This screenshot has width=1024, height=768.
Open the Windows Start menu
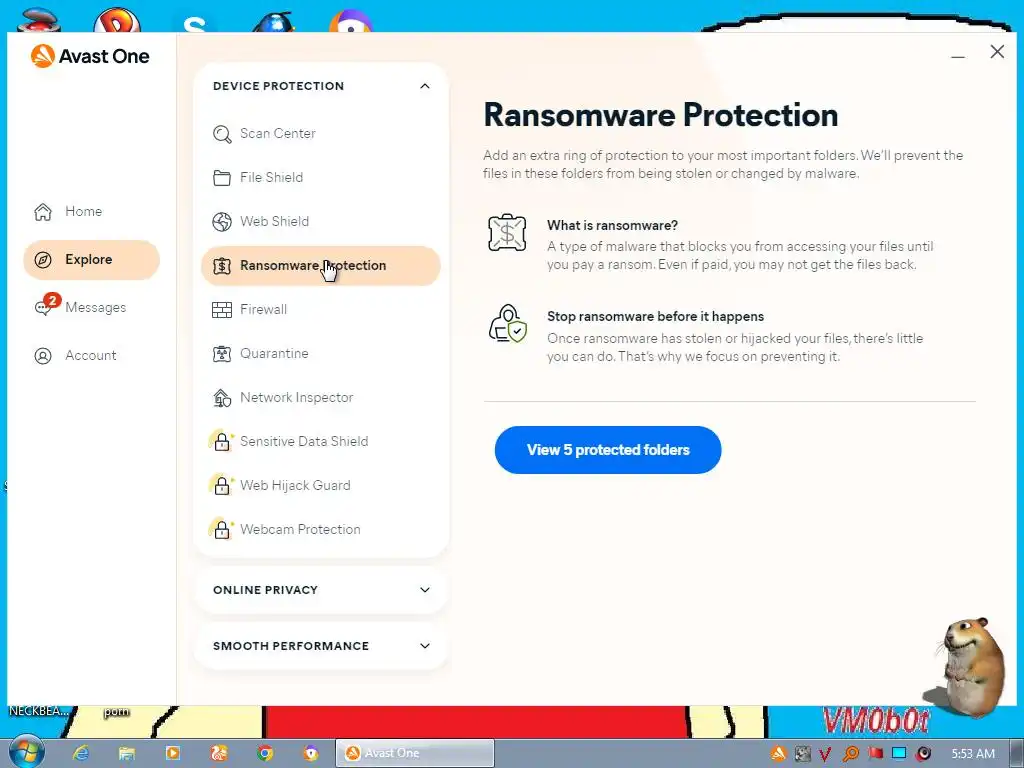(25, 752)
